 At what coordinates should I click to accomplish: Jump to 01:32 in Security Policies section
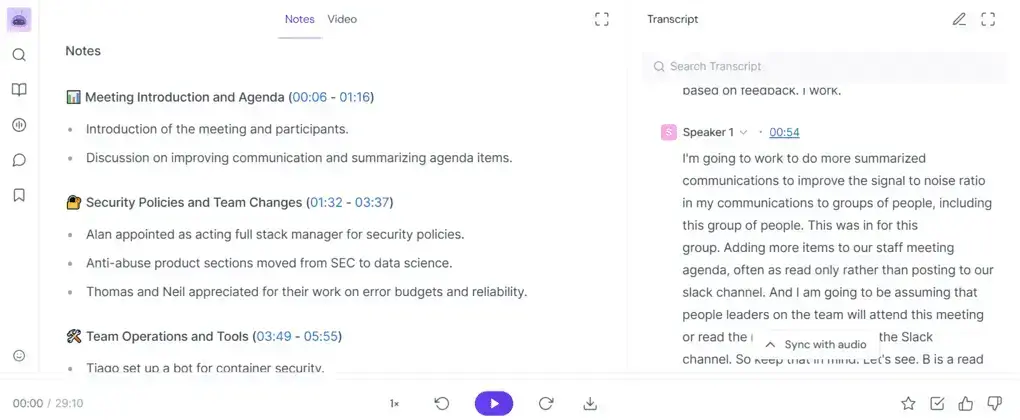pos(326,202)
